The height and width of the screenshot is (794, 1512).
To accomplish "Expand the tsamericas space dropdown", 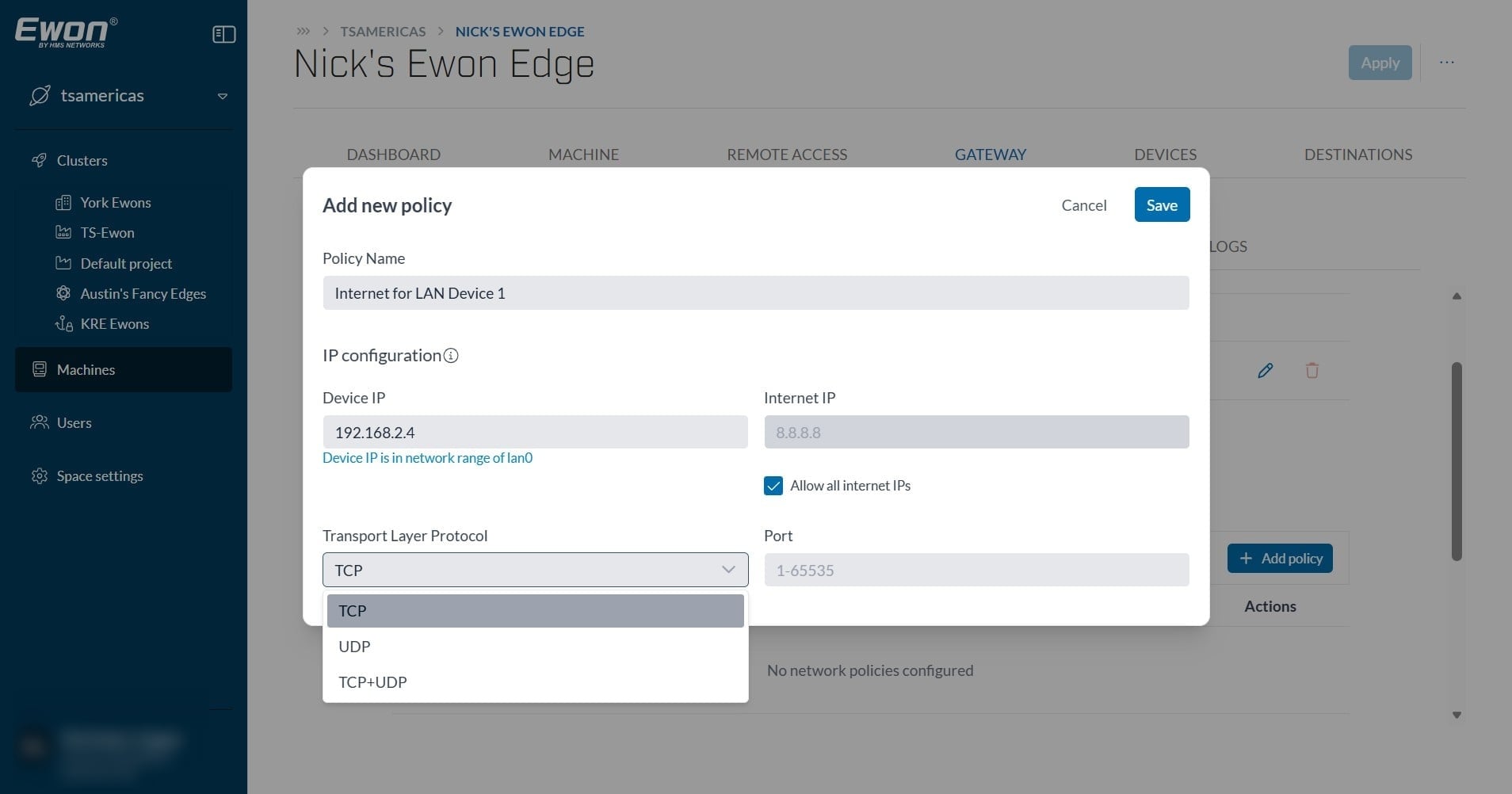I will tap(223, 97).
